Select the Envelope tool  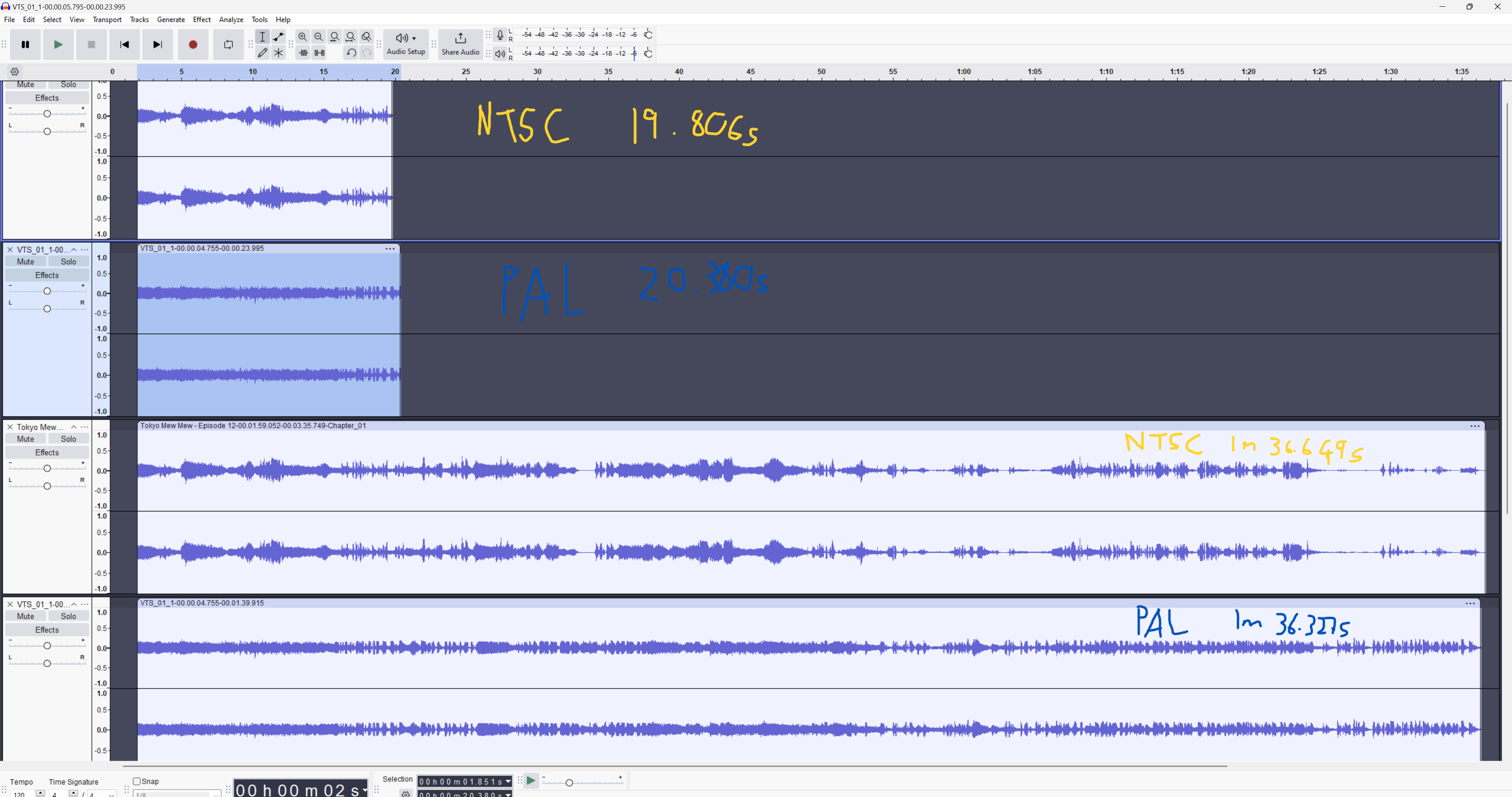point(279,37)
